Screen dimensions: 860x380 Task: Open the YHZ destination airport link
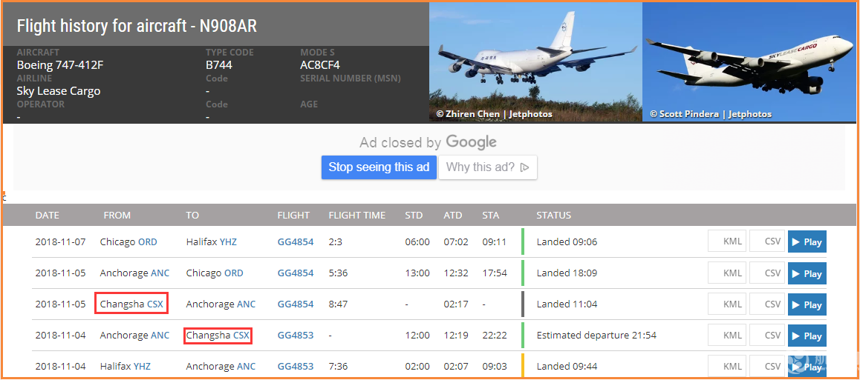pos(228,242)
